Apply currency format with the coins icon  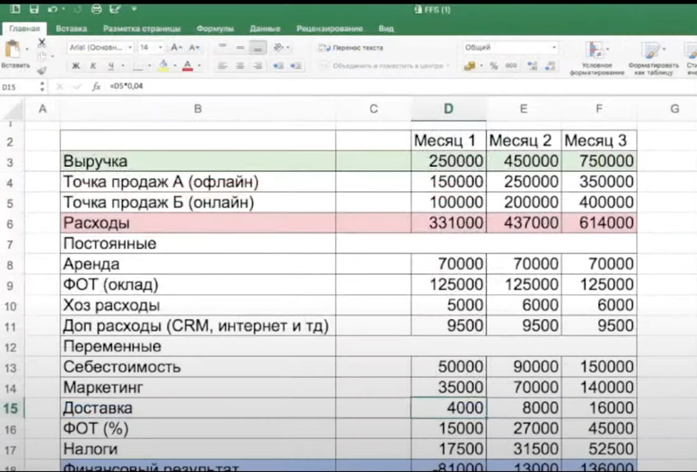[469, 66]
